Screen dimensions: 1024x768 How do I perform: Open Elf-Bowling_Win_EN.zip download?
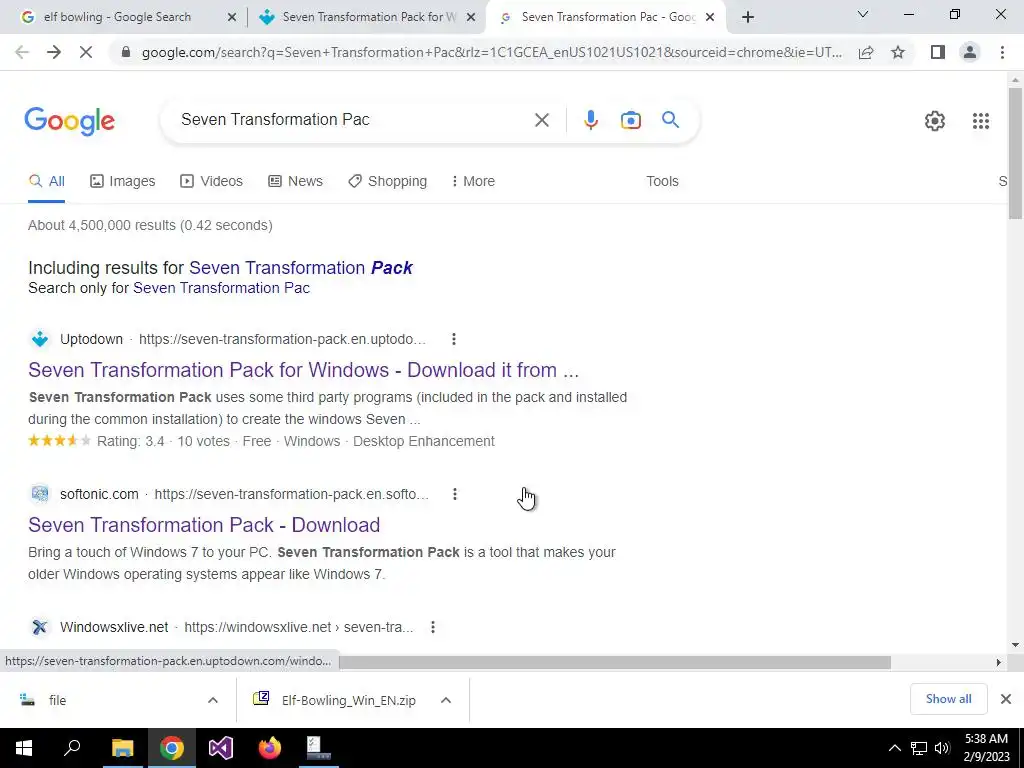point(335,700)
